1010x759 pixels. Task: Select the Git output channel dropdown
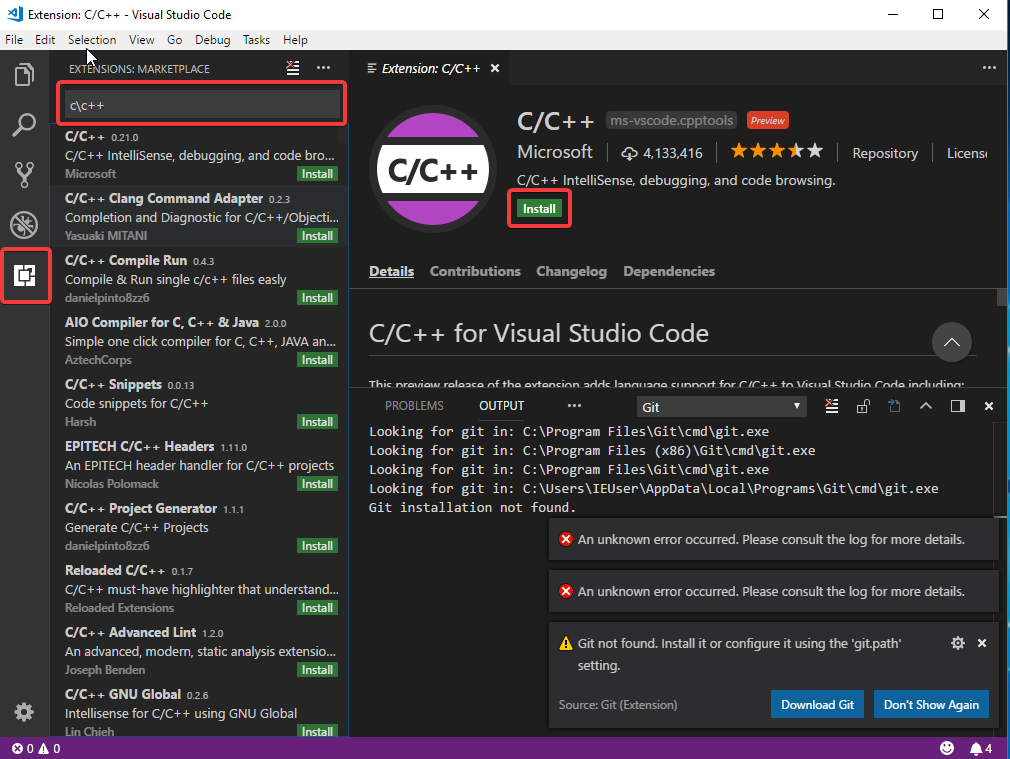[721, 407]
